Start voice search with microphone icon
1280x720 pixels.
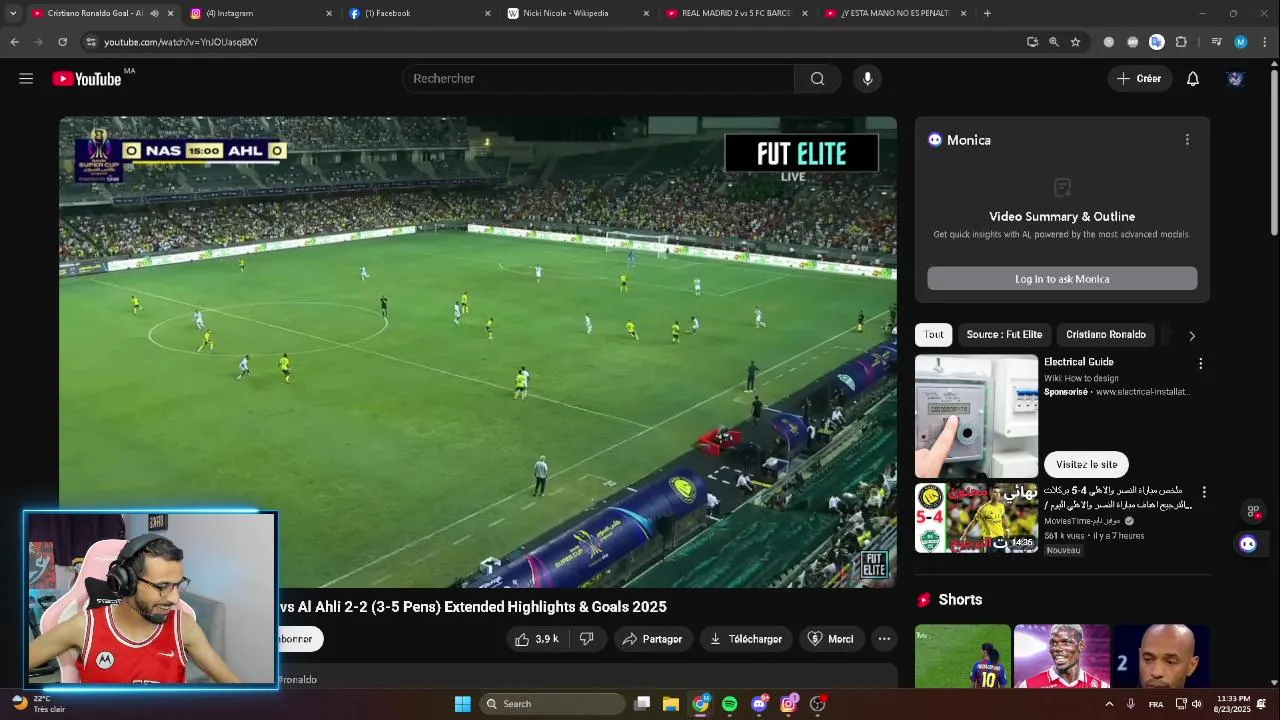(867, 78)
